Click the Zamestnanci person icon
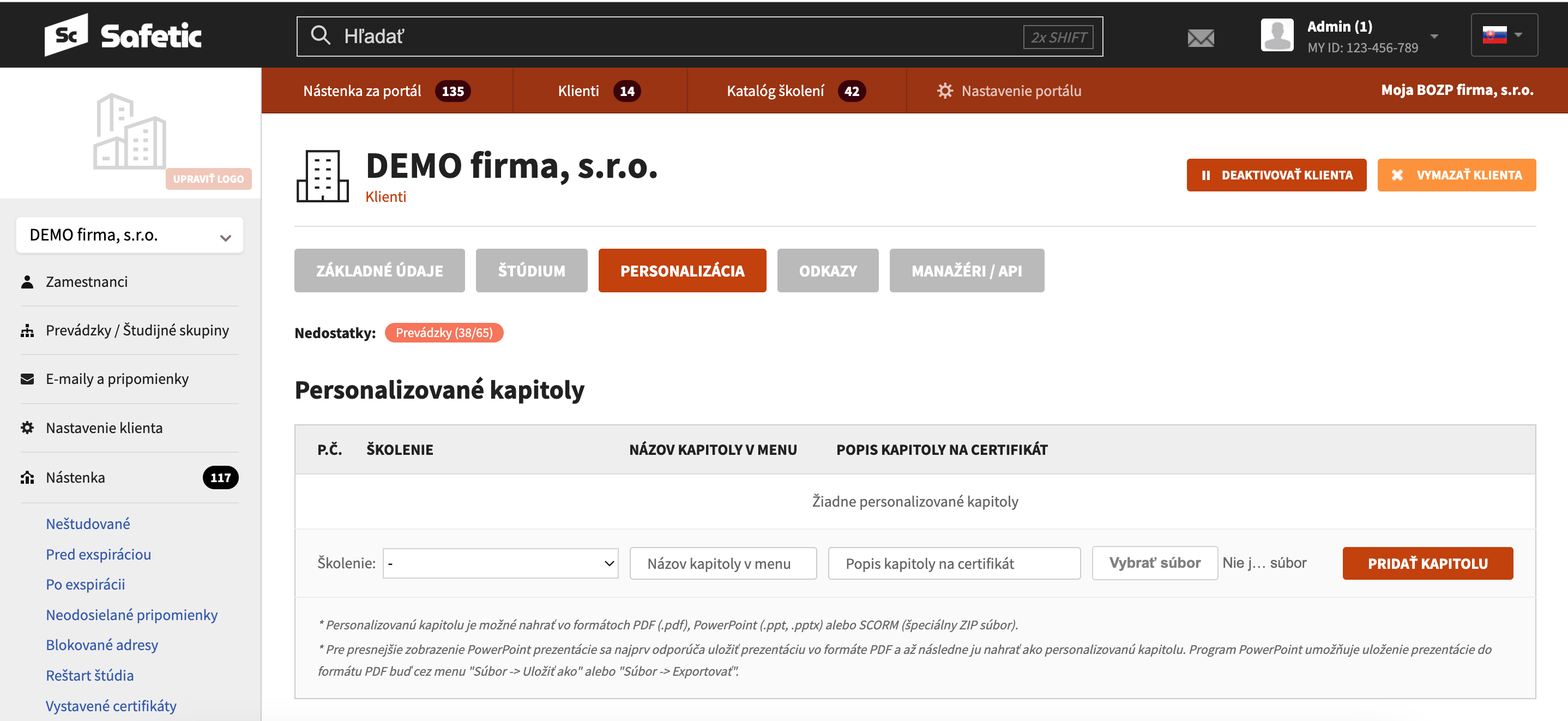This screenshot has width=1568, height=721. point(27,282)
